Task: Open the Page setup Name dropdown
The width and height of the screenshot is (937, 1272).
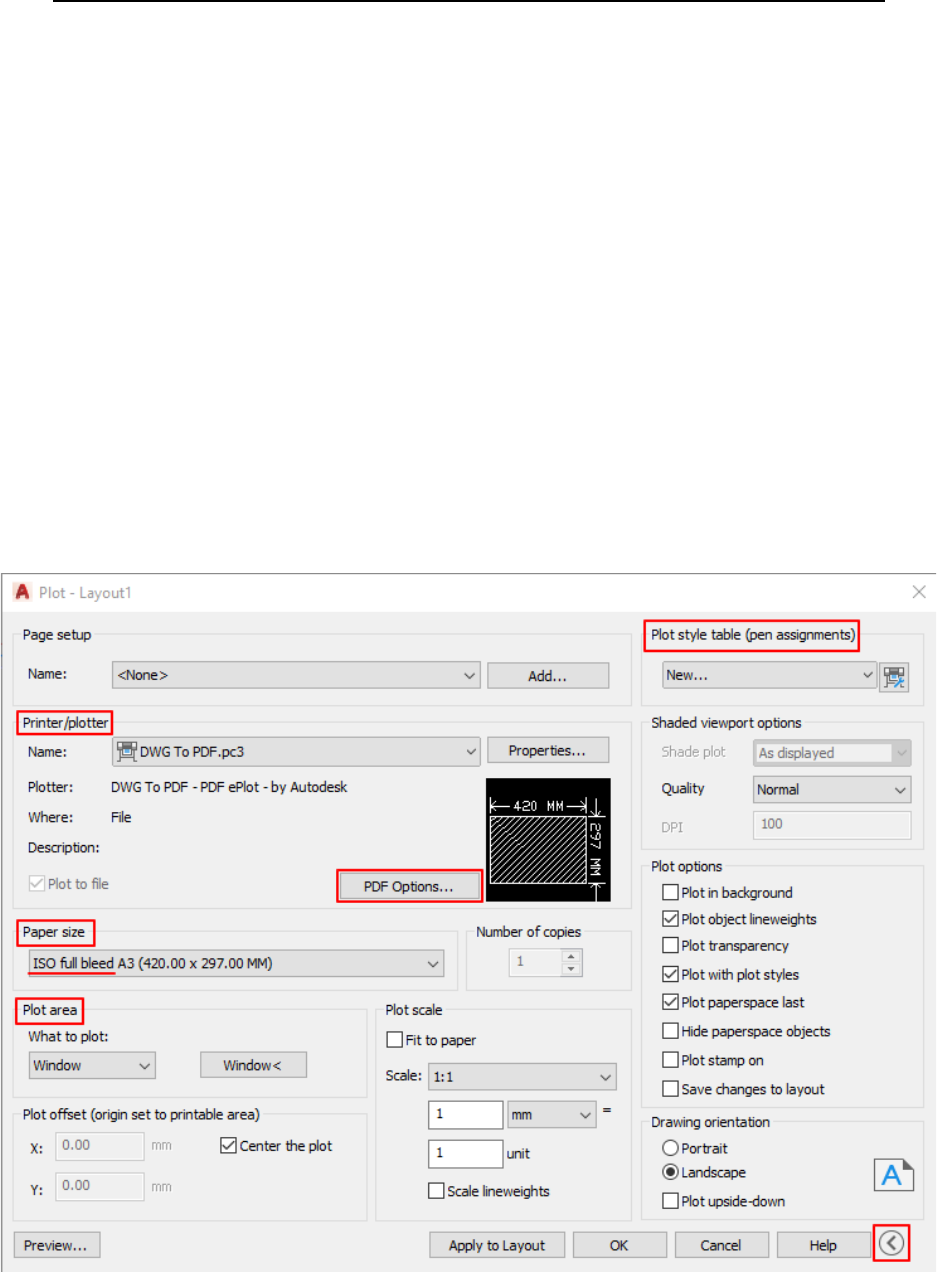Action: (x=296, y=676)
